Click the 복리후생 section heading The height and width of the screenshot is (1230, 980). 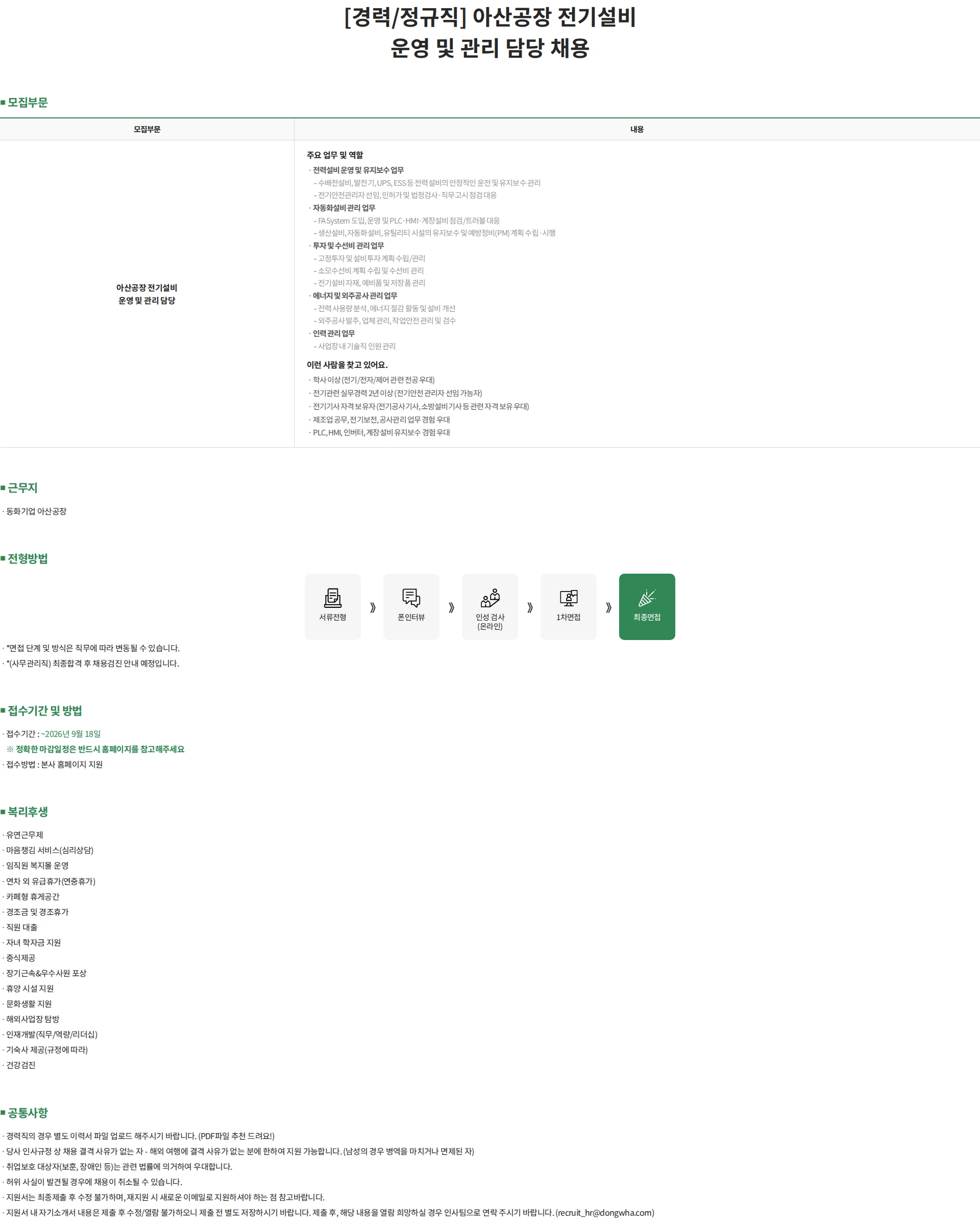[x=24, y=812]
